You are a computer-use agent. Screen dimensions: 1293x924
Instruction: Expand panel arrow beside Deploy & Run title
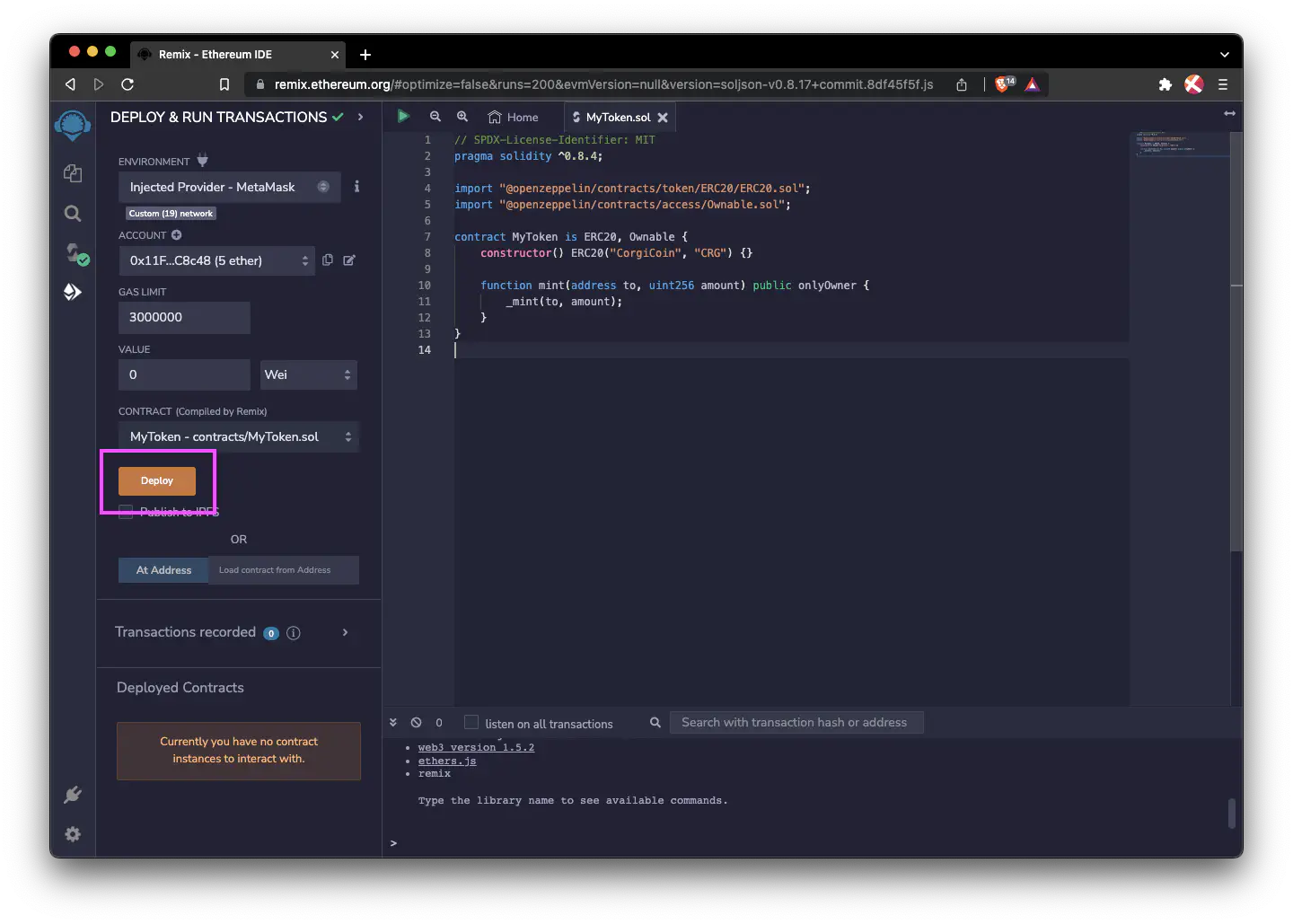[x=360, y=117]
